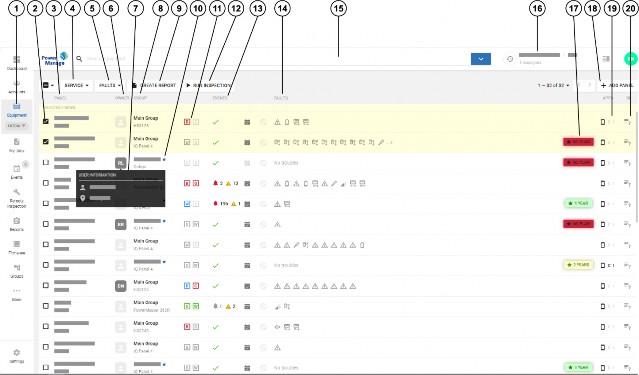Open the group dropdown arrow in the RL row
The height and width of the screenshot is (375, 639).
[x=165, y=159]
